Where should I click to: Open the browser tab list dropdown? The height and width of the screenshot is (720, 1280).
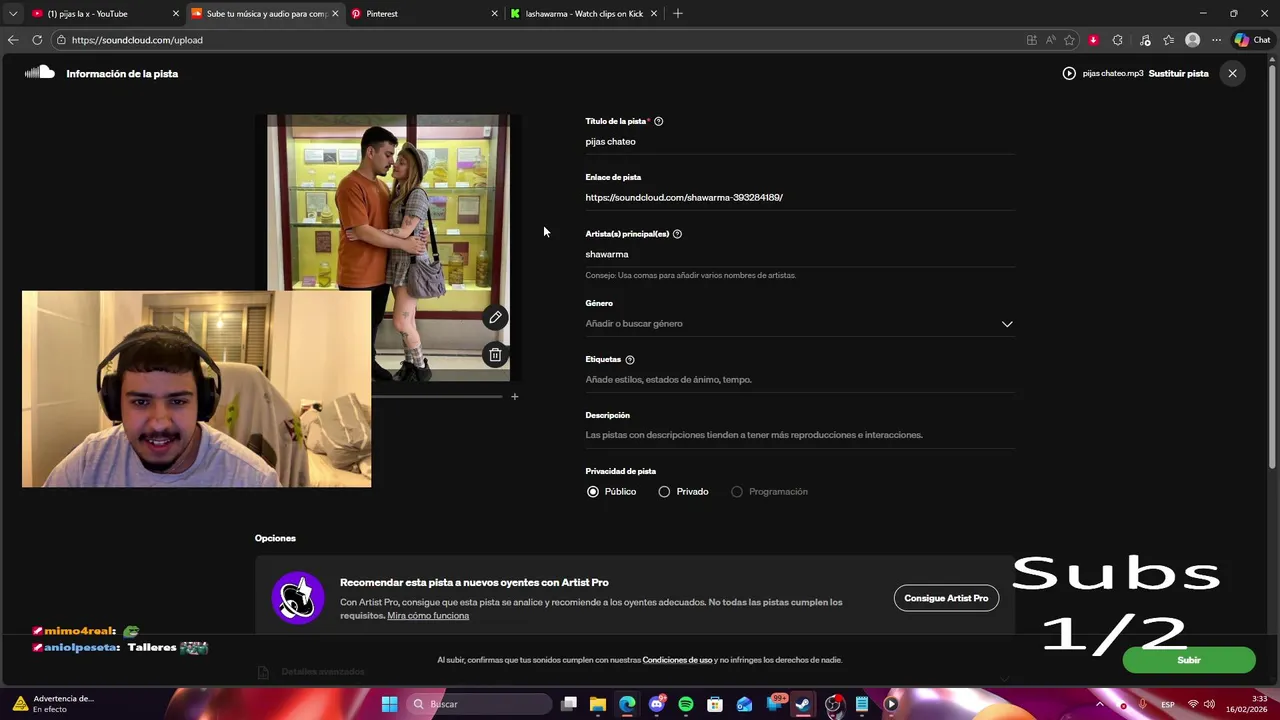click(x=13, y=13)
